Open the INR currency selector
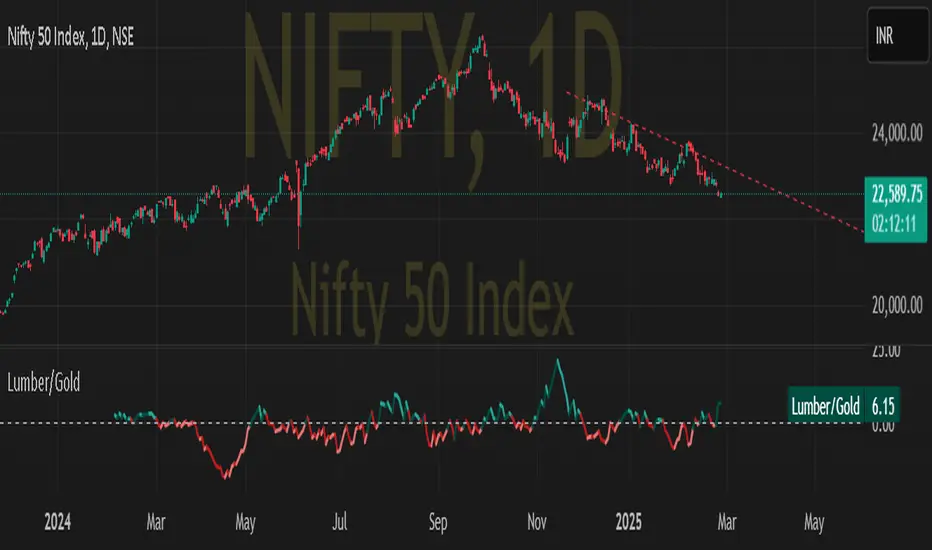Screen dimensions: 932x550 [x=898, y=36]
